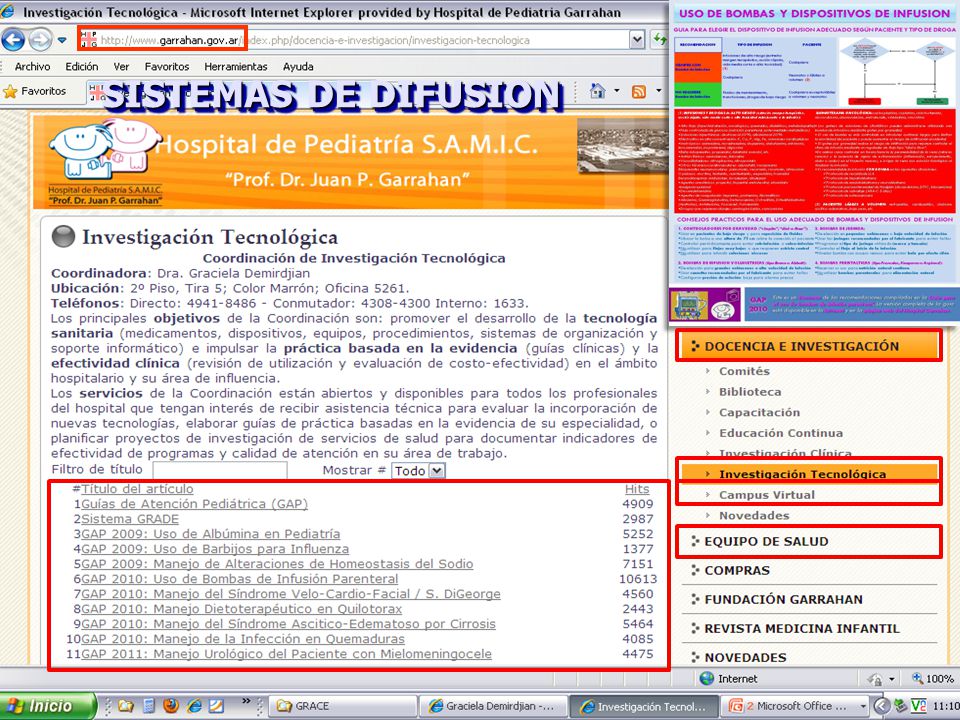Open GAP 2011 Mielomeningocele article link
This screenshot has height=720, width=960.
coord(286,654)
